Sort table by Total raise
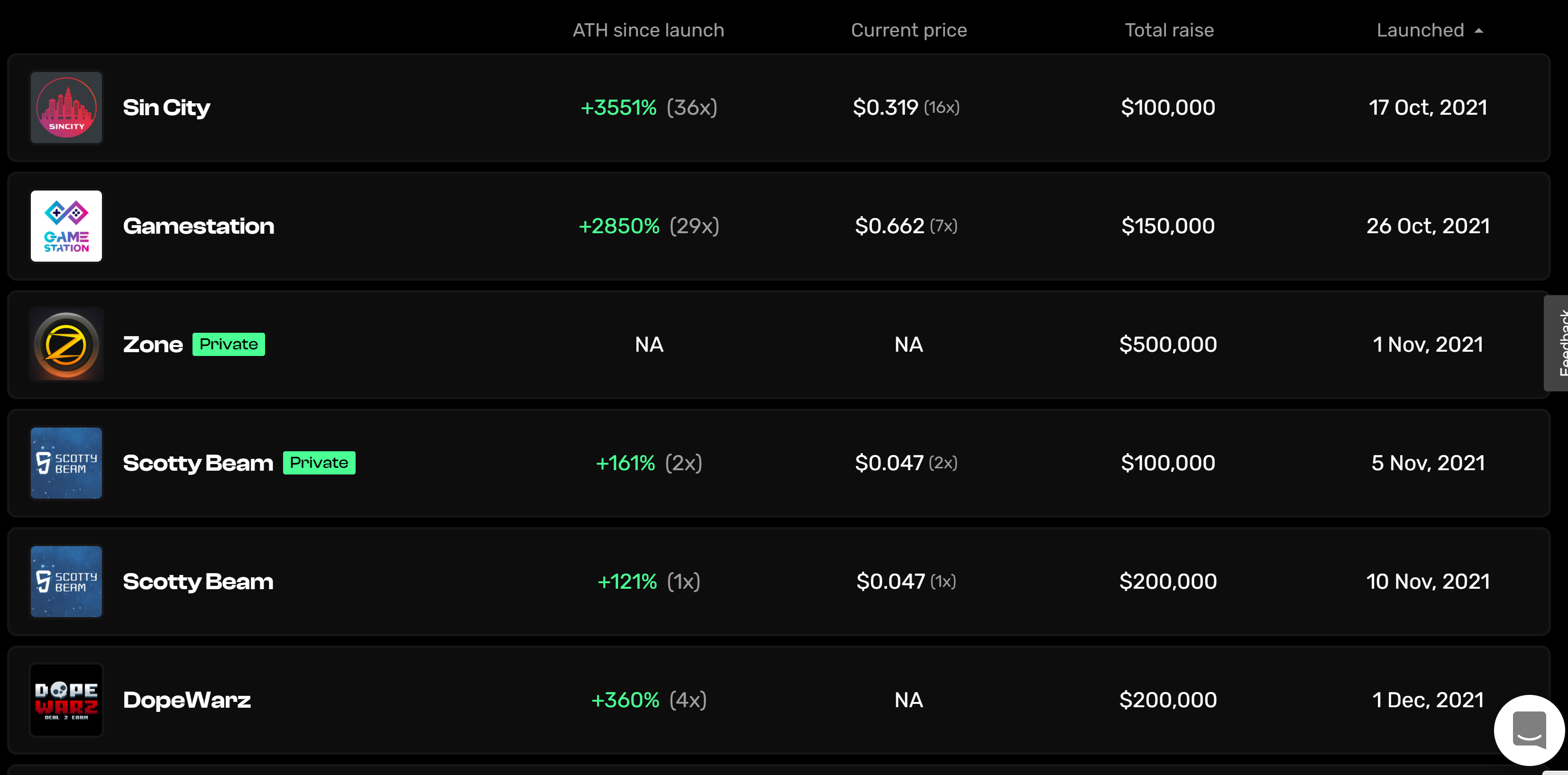1568x775 pixels. 1169,30
